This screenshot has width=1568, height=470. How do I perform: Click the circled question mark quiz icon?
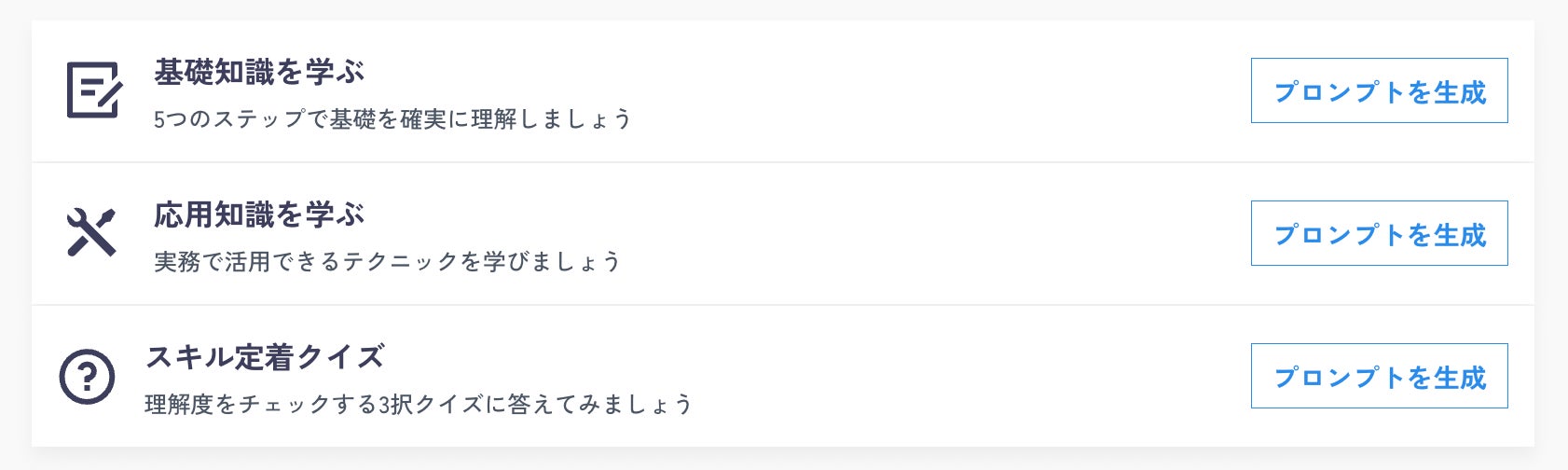tap(87, 377)
